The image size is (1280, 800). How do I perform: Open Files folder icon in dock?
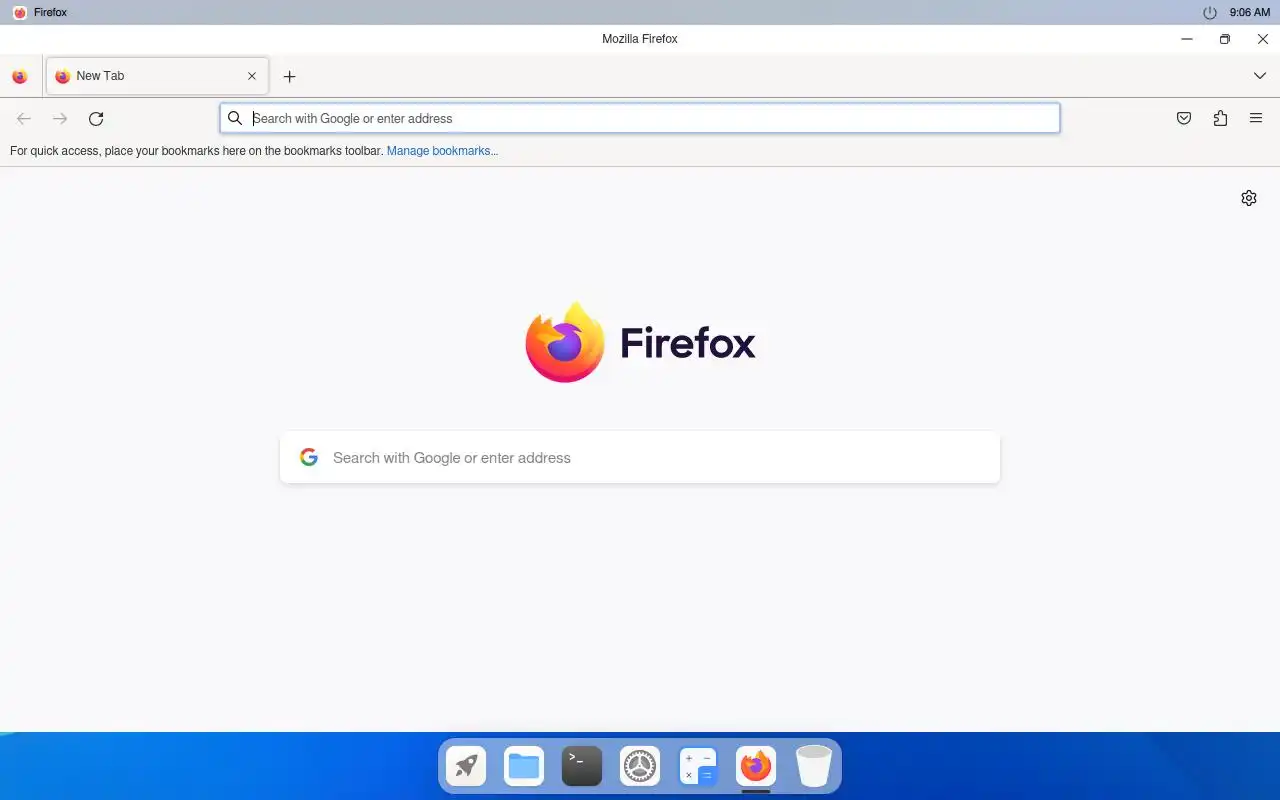(524, 767)
